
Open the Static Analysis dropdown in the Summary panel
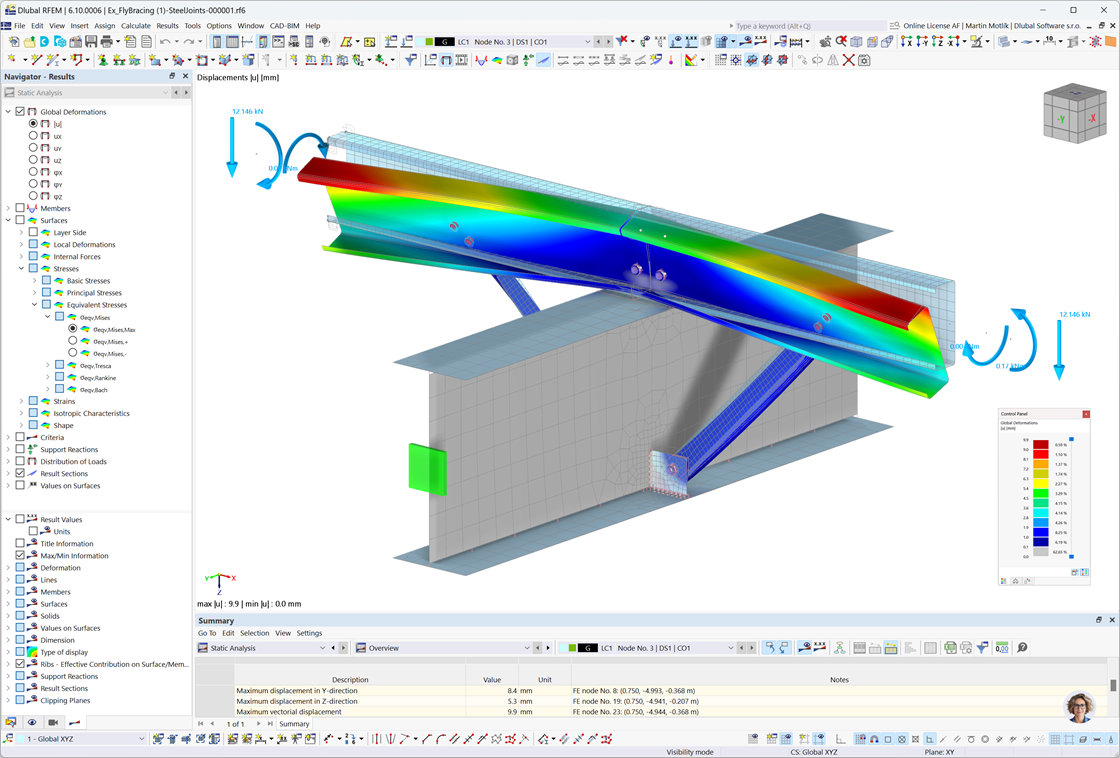click(x=322, y=648)
